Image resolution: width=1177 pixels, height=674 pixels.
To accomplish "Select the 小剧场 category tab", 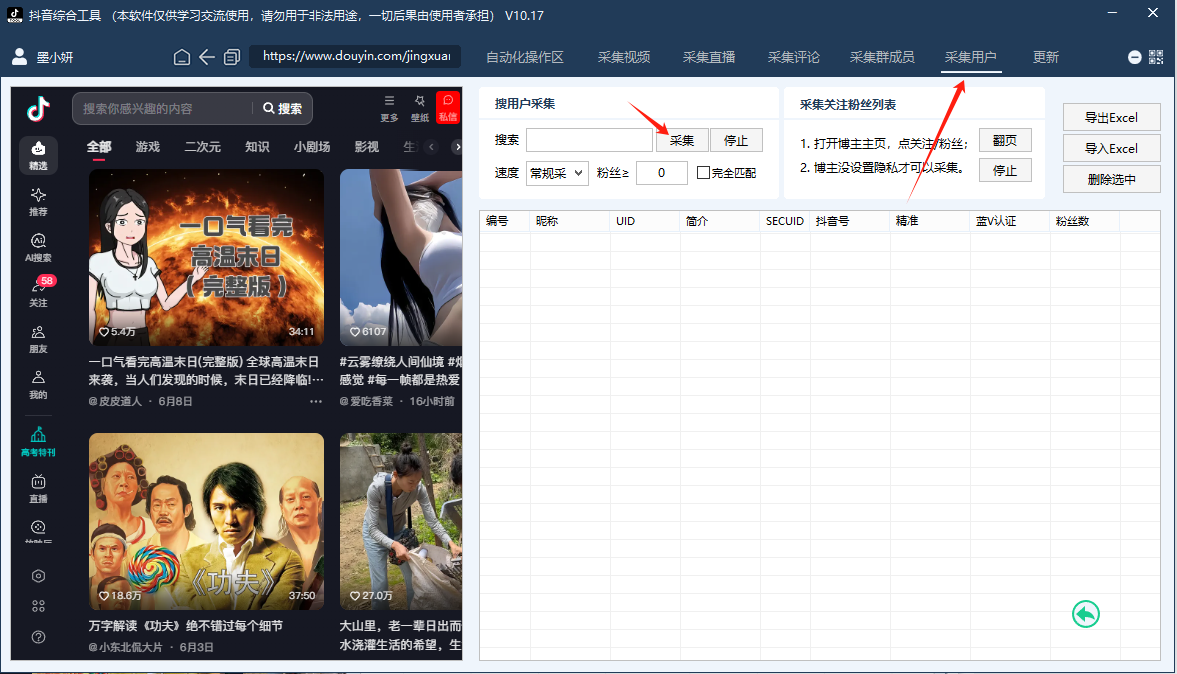I will pyautogui.click(x=312, y=147).
